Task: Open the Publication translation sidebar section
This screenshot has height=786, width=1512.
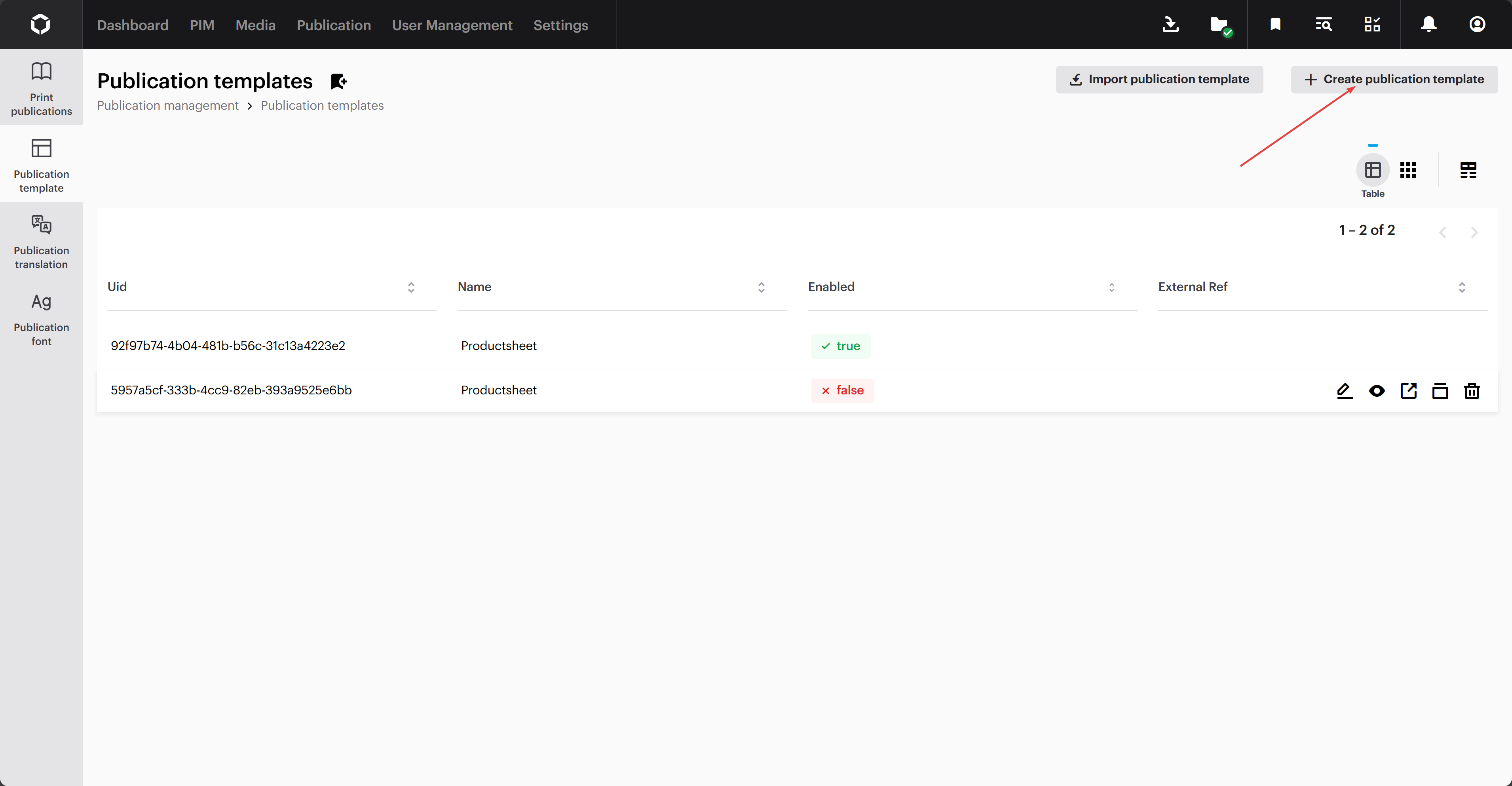Action: 41,242
